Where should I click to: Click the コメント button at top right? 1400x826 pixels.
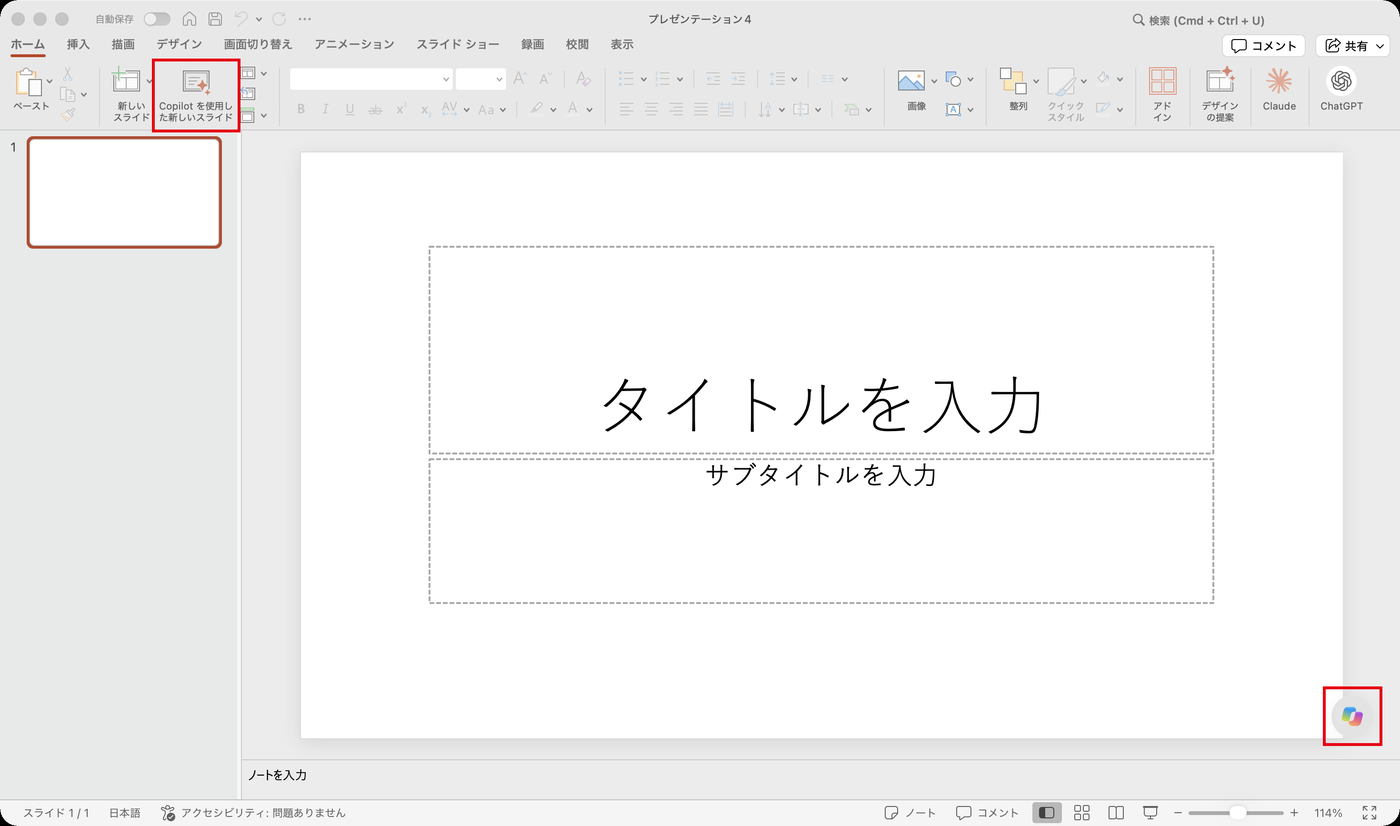coord(1264,45)
